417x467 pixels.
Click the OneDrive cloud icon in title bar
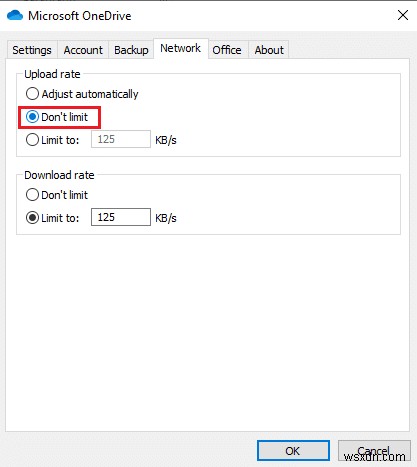pos(15,15)
